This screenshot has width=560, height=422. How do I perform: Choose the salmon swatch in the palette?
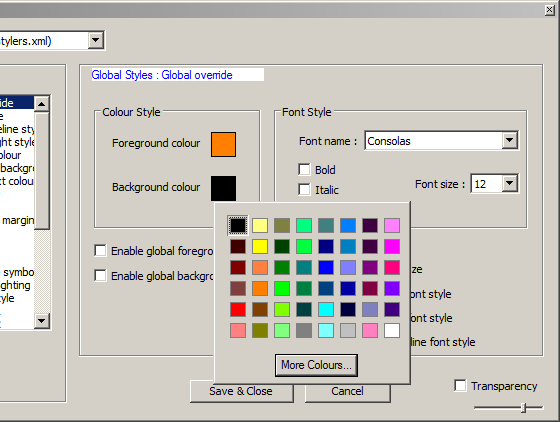click(238, 331)
